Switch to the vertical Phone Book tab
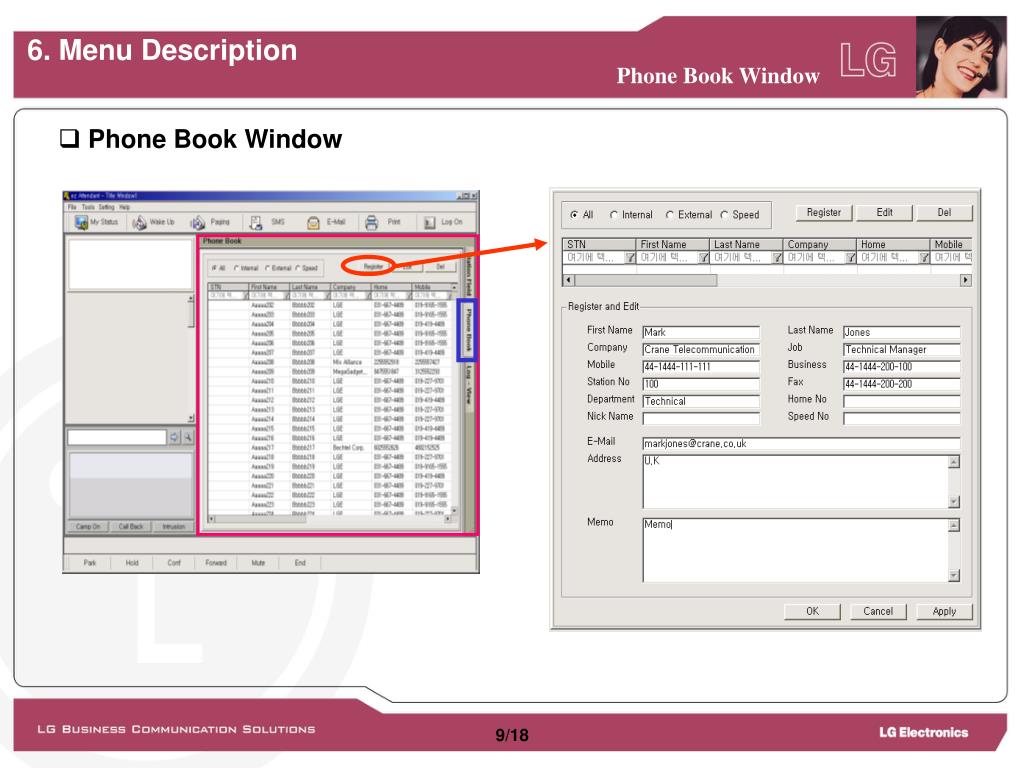The image size is (1024, 768). point(468,330)
